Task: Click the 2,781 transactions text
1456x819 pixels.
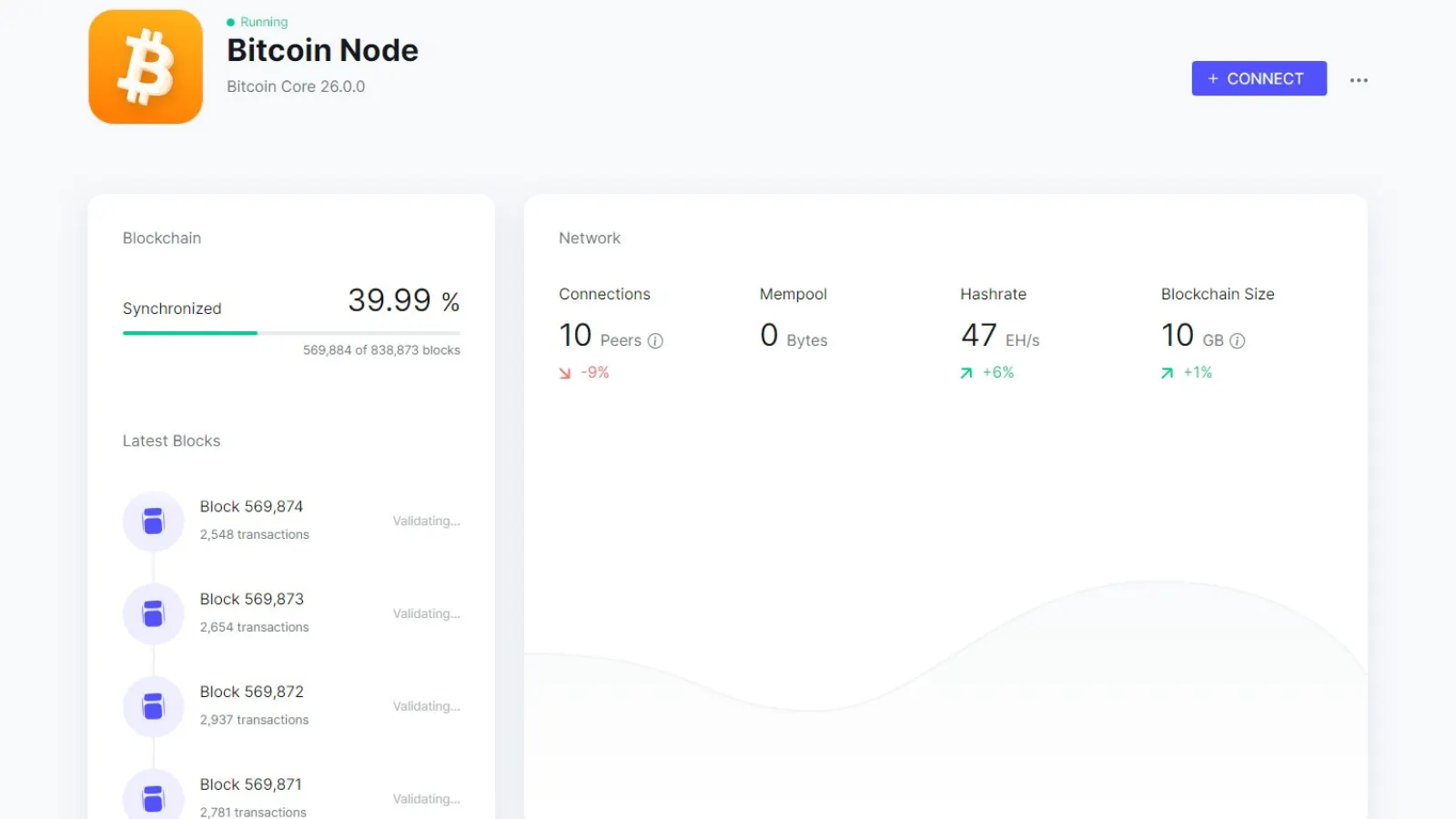Action: [253, 812]
